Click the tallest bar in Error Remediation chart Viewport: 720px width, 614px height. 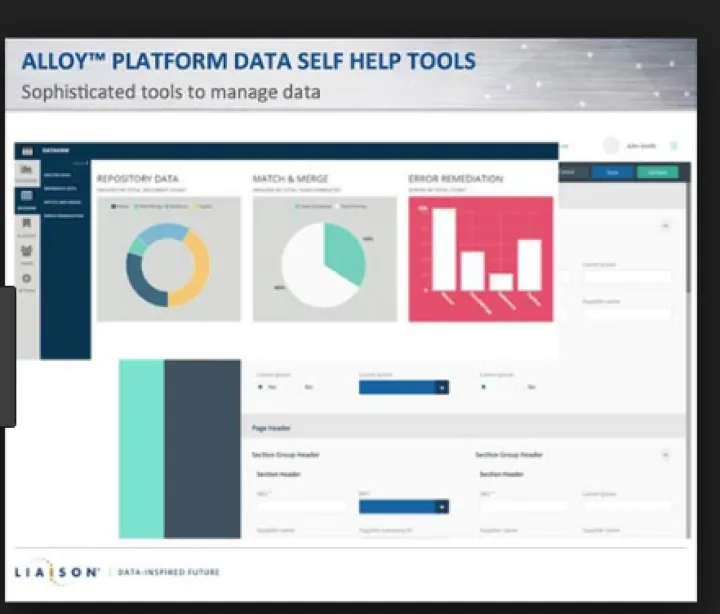[x=444, y=249]
